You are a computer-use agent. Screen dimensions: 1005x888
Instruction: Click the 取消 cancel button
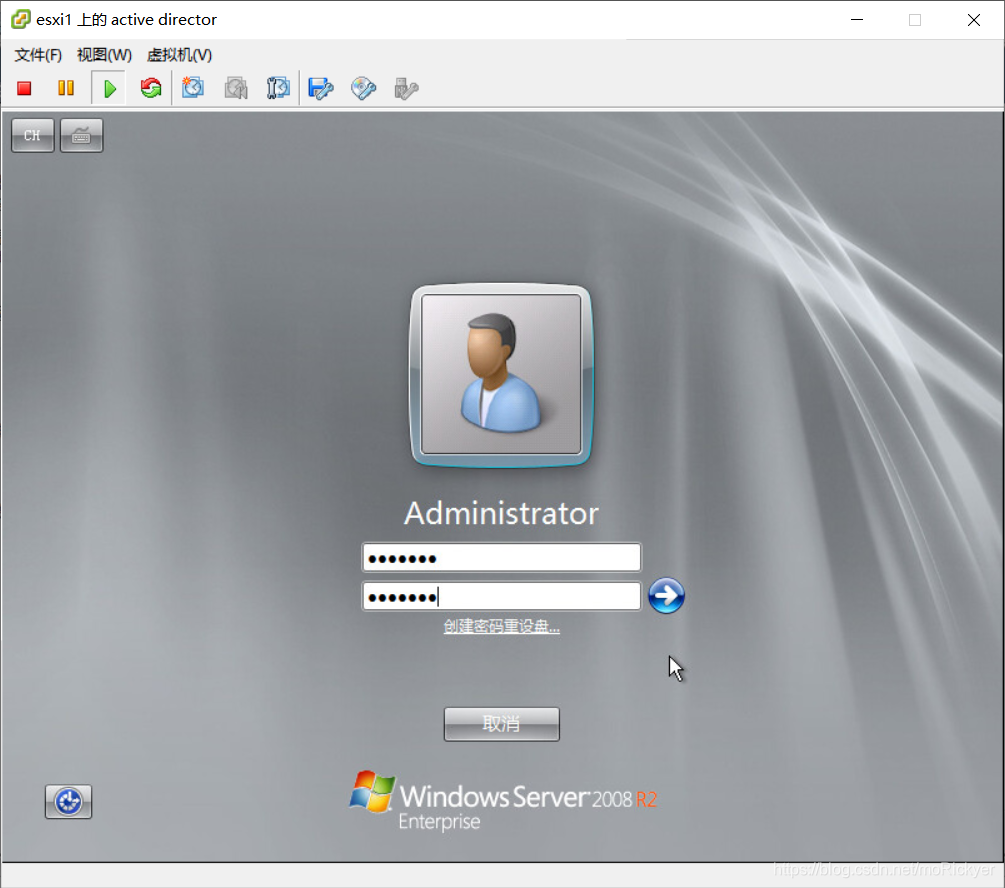click(x=502, y=725)
